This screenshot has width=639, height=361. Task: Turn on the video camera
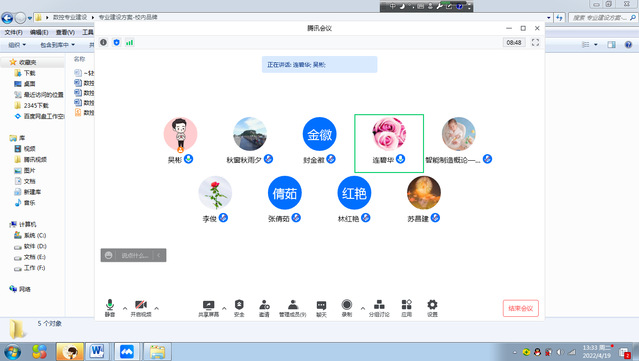coord(141,308)
